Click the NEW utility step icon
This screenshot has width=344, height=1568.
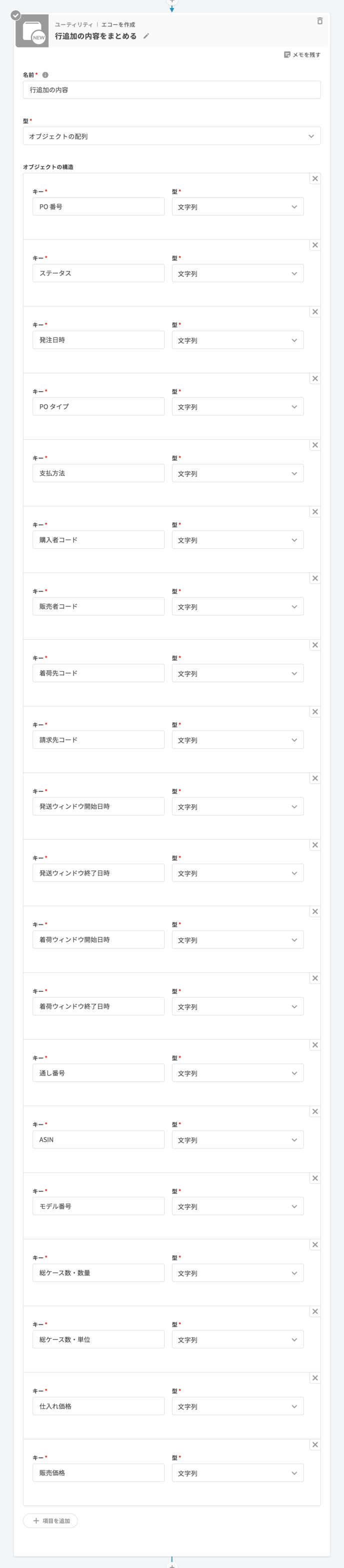32,32
